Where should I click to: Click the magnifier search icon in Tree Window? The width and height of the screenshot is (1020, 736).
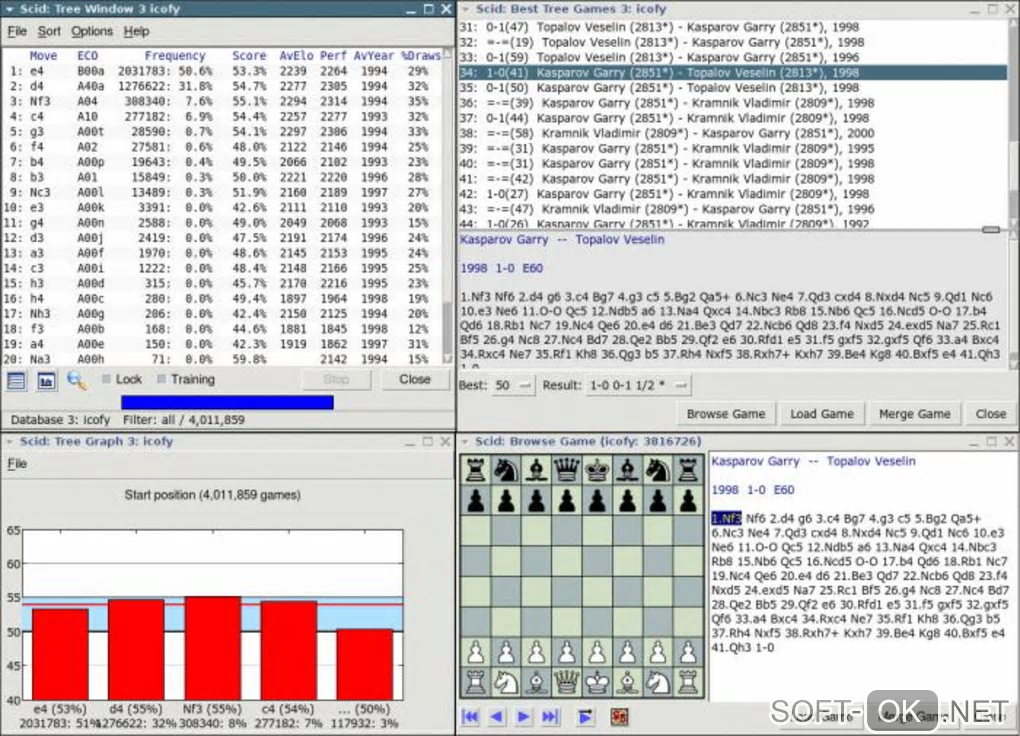pyautogui.click(x=77, y=381)
